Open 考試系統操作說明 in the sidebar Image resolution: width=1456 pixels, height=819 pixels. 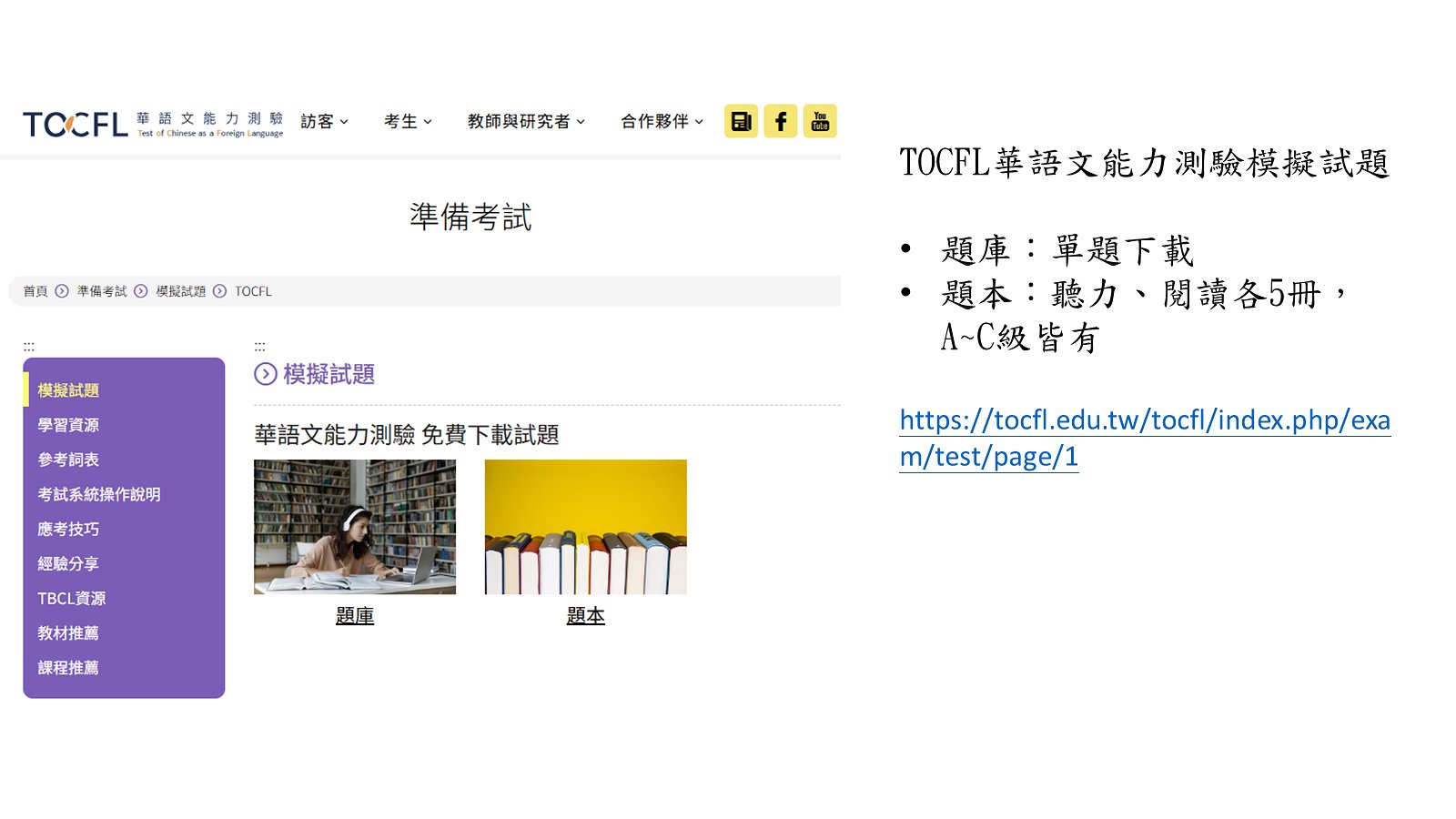(99, 494)
